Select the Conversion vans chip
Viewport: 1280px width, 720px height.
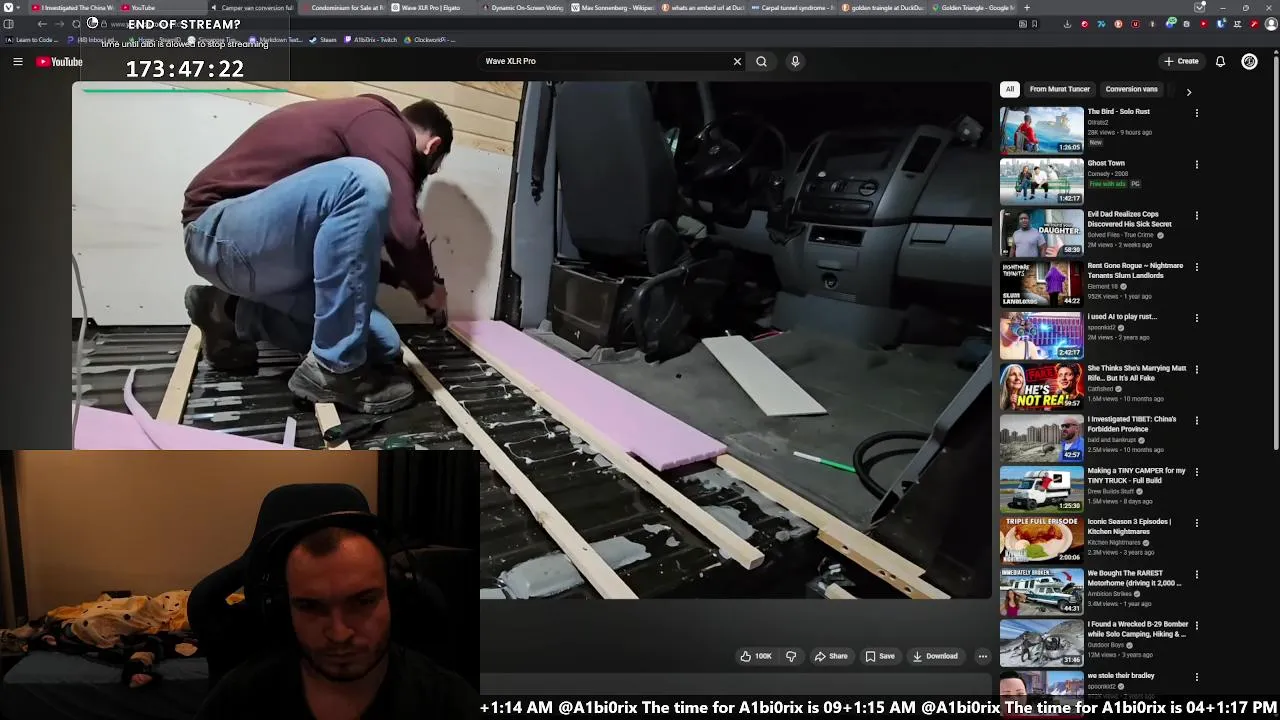(1131, 89)
